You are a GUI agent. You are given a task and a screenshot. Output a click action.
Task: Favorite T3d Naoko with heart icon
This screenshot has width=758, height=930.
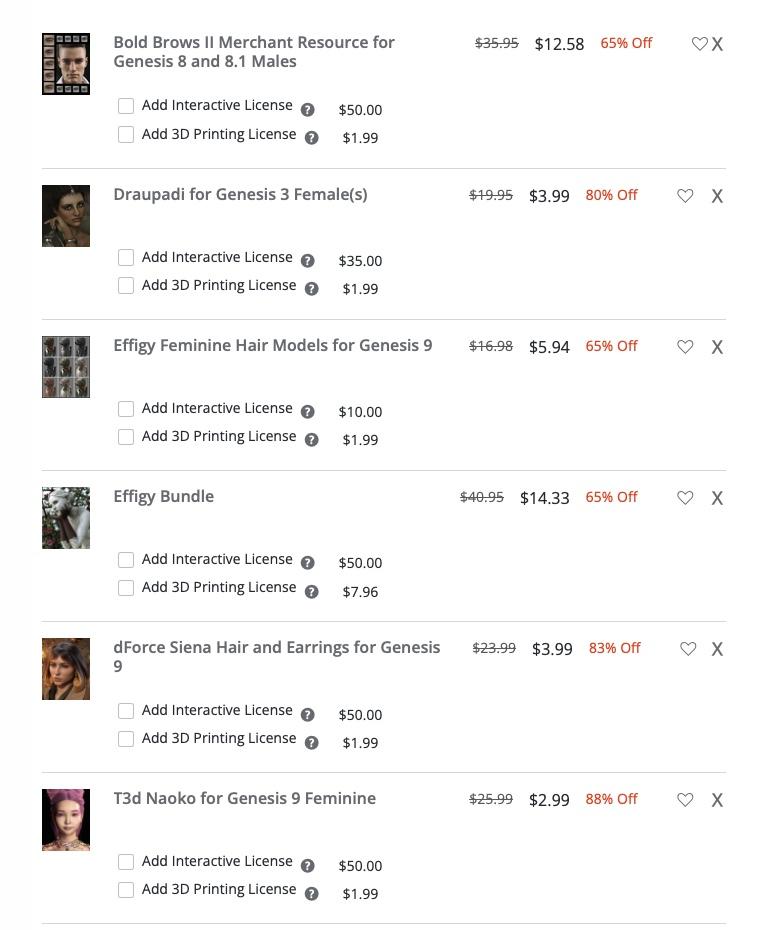point(685,800)
